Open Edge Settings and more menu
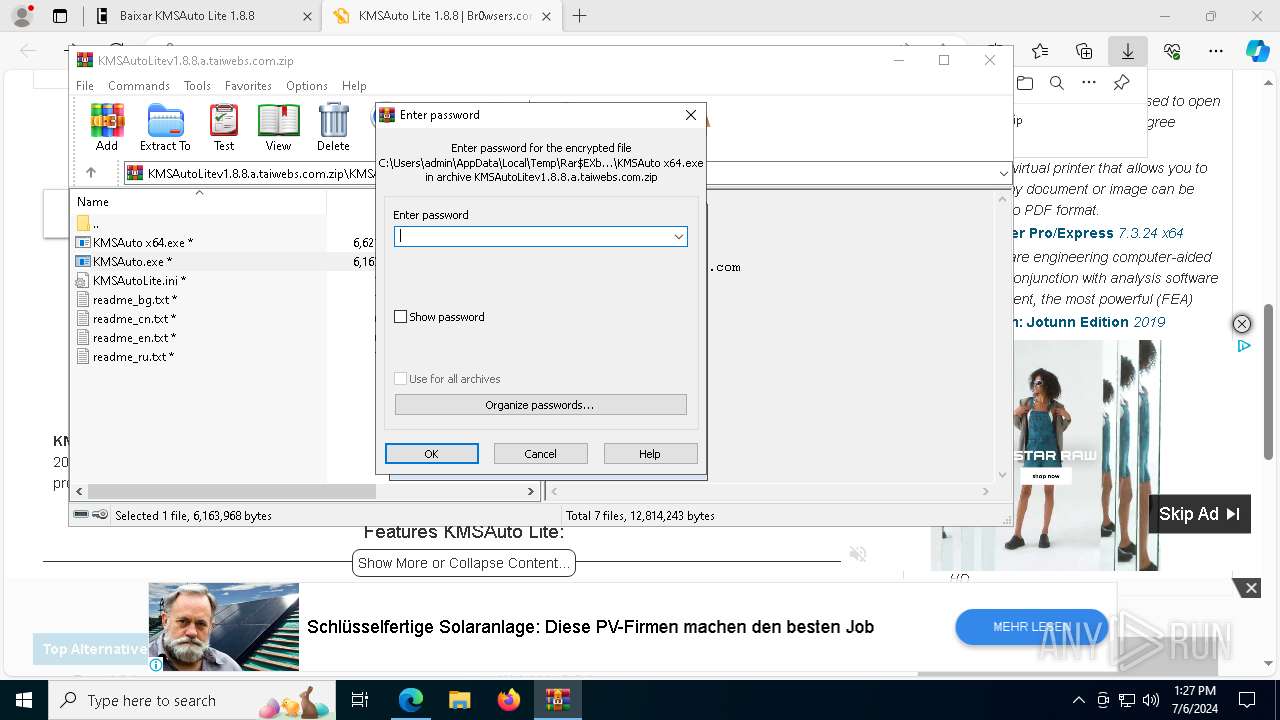 (1216, 51)
